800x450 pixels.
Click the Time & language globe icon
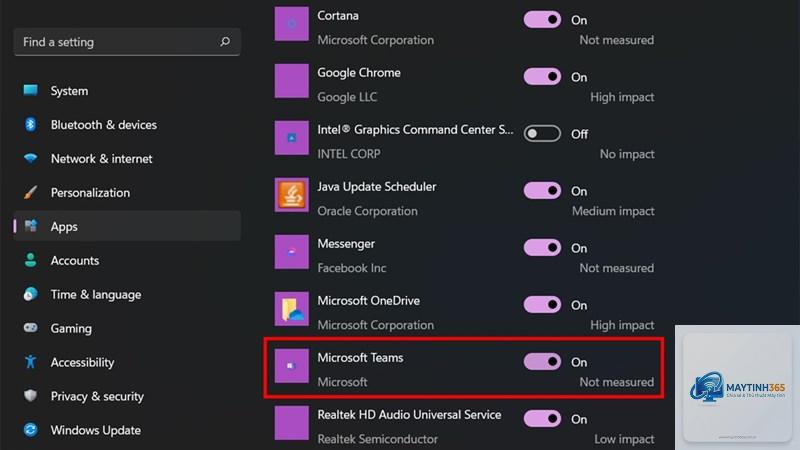(x=31, y=294)
